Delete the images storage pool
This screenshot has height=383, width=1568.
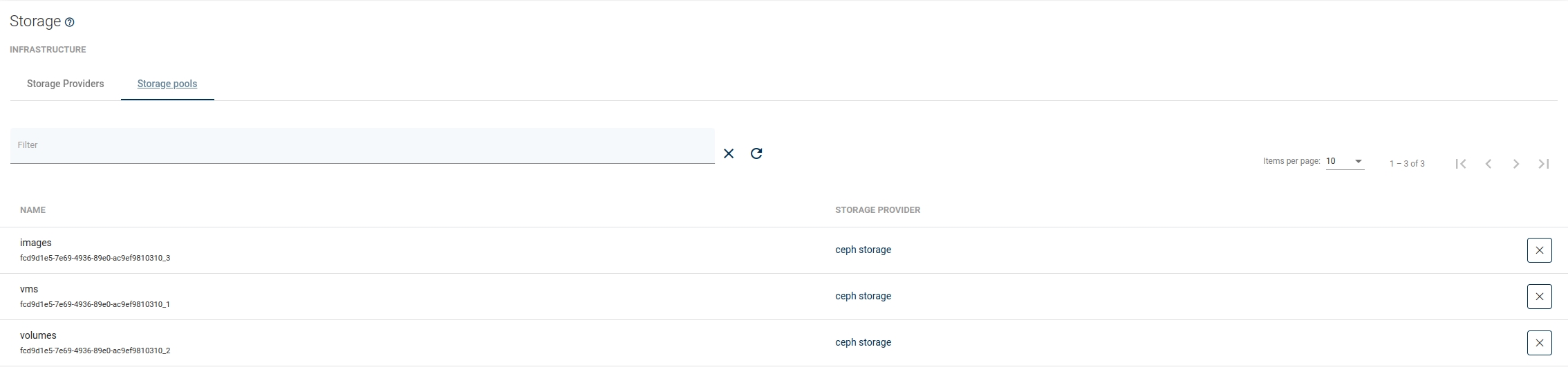pyautogui.click(x=1539, y=250)
